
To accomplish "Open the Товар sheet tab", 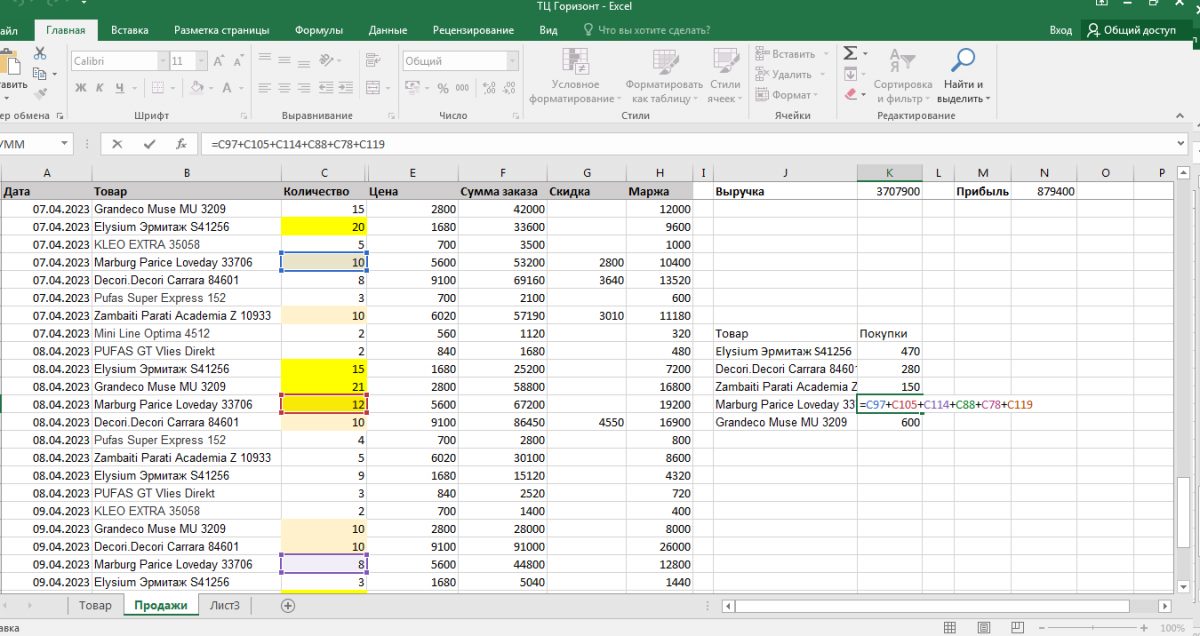I will pos(95,605).
